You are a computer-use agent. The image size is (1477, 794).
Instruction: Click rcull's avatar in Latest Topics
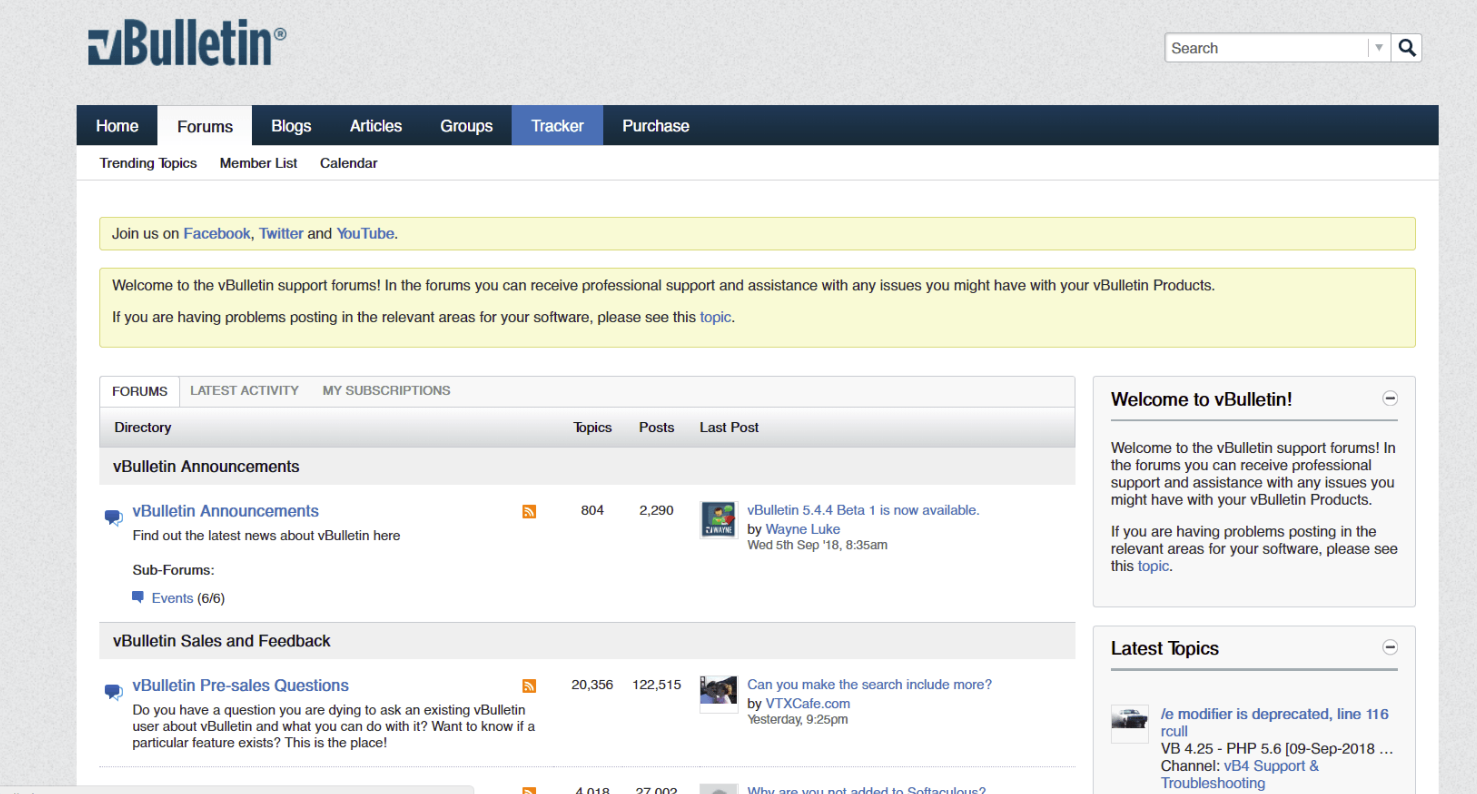coord(1130,724)
